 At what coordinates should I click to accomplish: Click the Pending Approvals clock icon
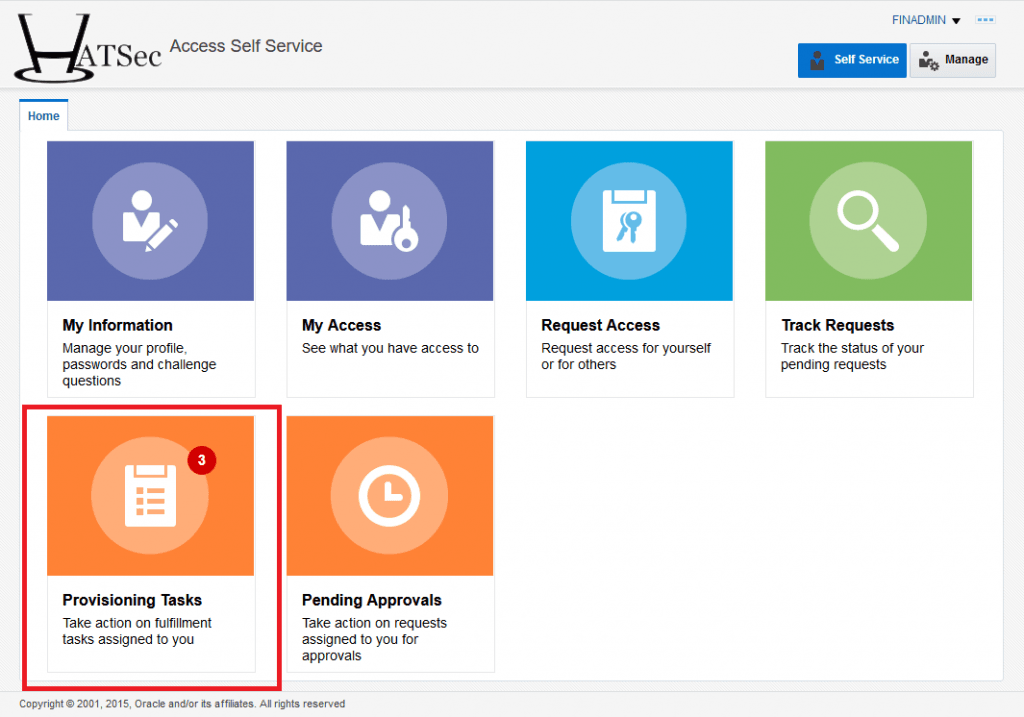(x=389, y=495)
